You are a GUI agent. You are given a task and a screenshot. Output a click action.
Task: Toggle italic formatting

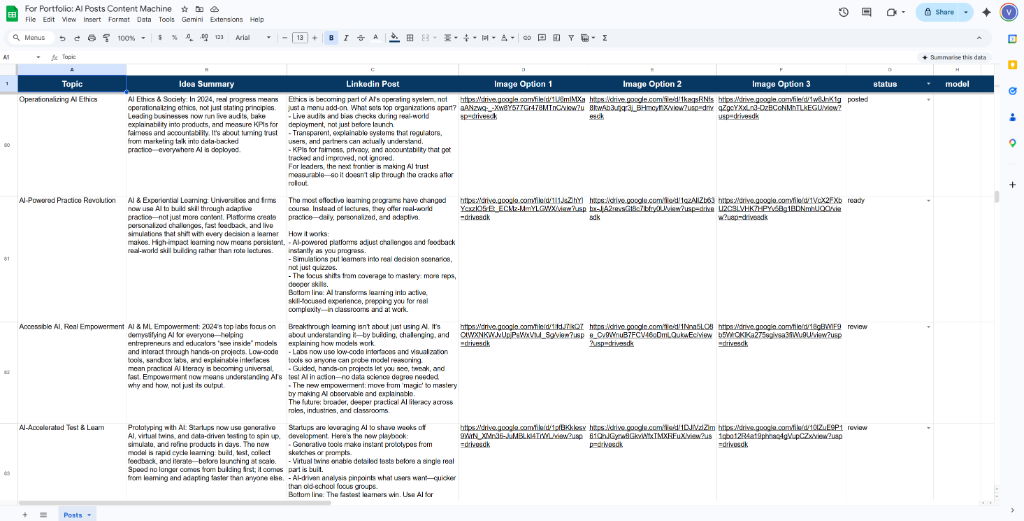click(x=346, y=38)
